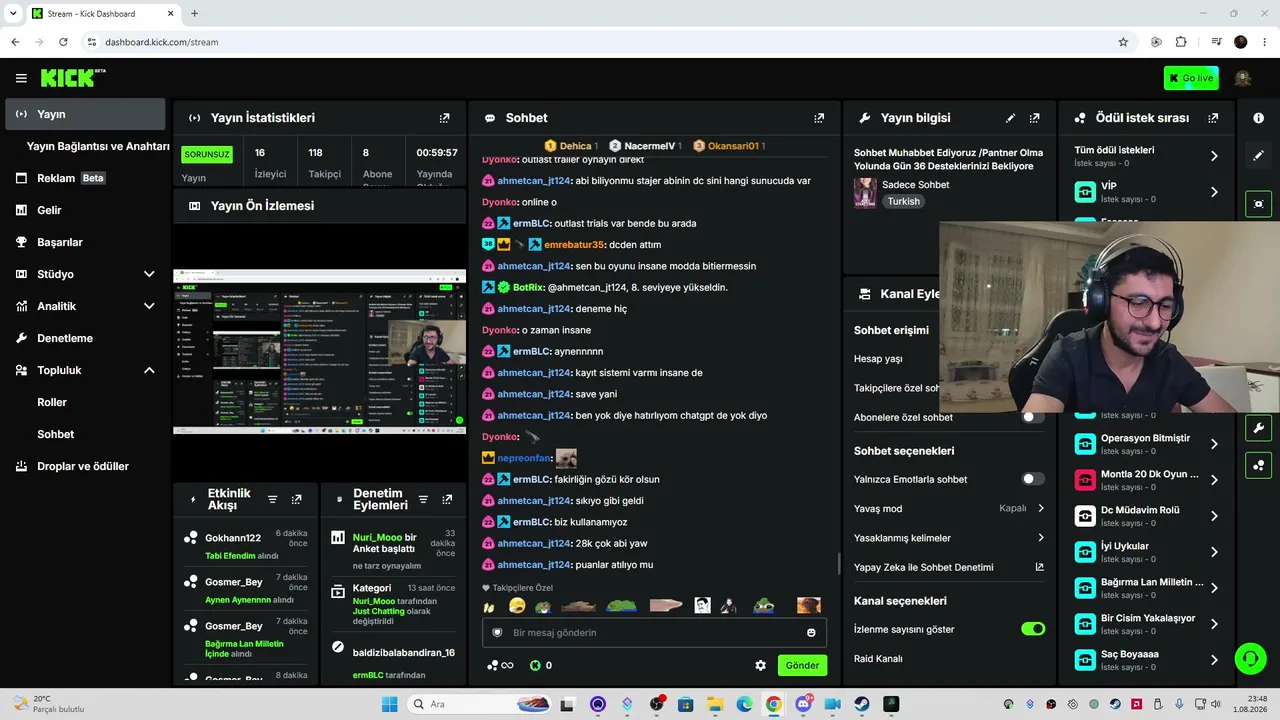Go to Reklam Beta section

click(85, 178)
